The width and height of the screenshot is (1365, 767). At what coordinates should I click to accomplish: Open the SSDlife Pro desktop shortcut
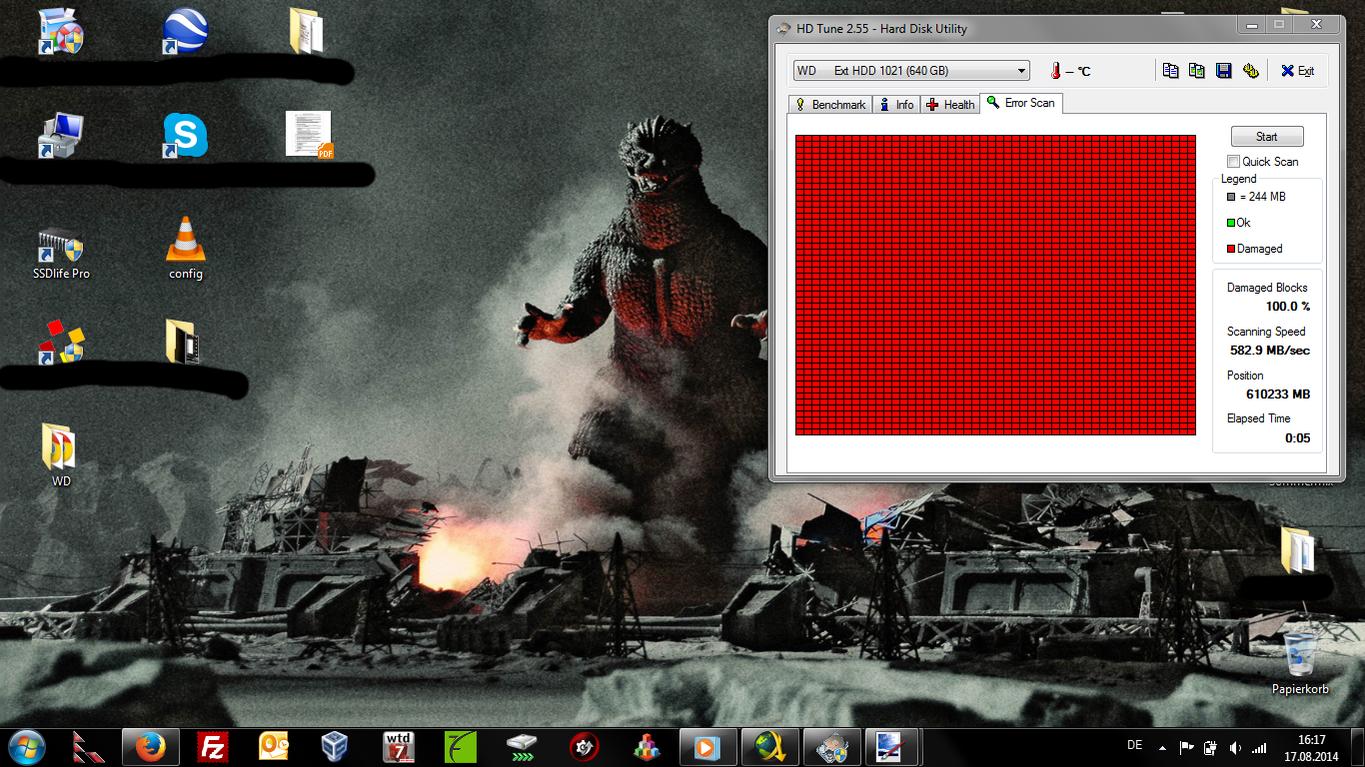point(61,253)
